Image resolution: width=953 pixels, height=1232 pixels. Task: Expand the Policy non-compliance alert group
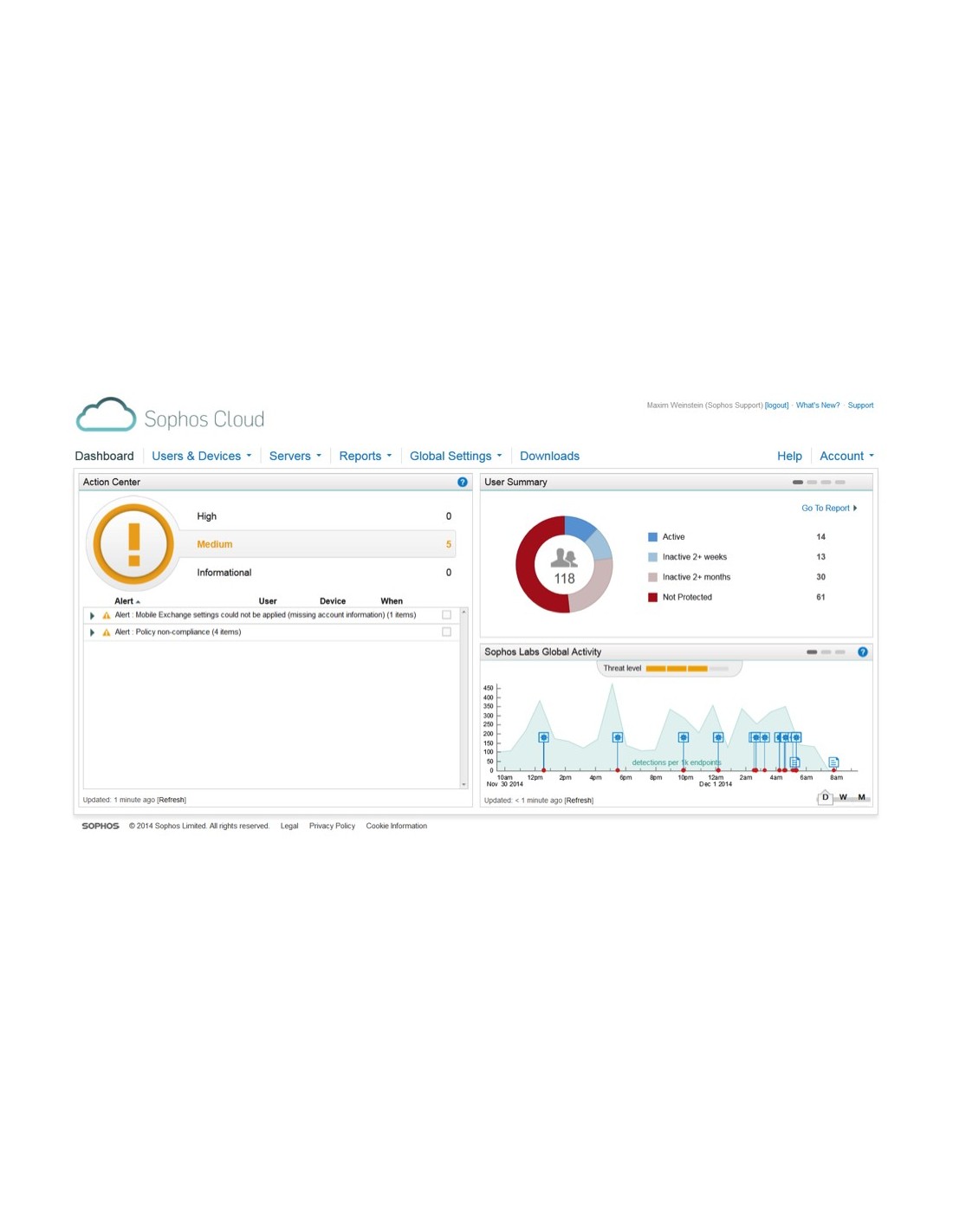[x=92, y=632]
